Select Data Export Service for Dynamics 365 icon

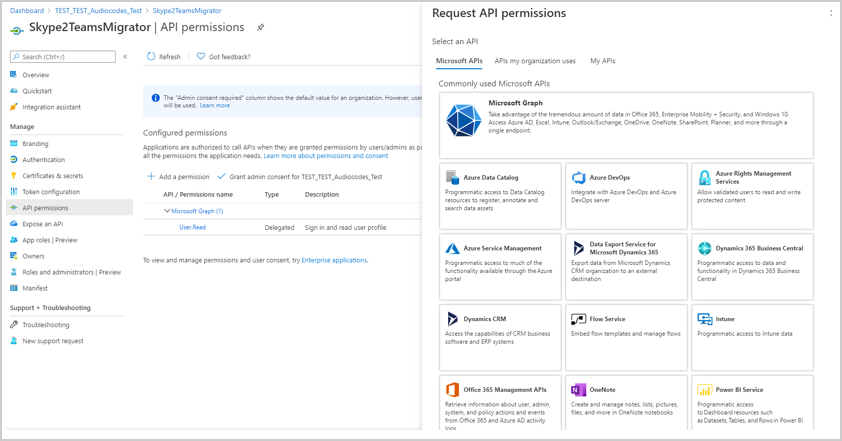pyautogui.click(x=578, y=248)
